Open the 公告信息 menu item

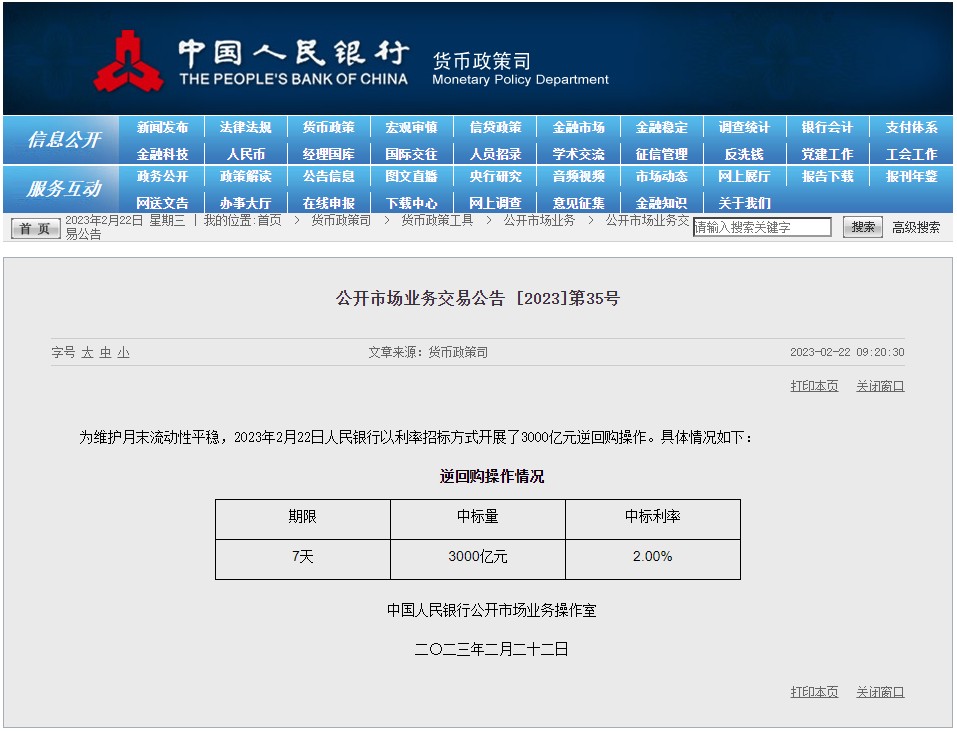328,176
